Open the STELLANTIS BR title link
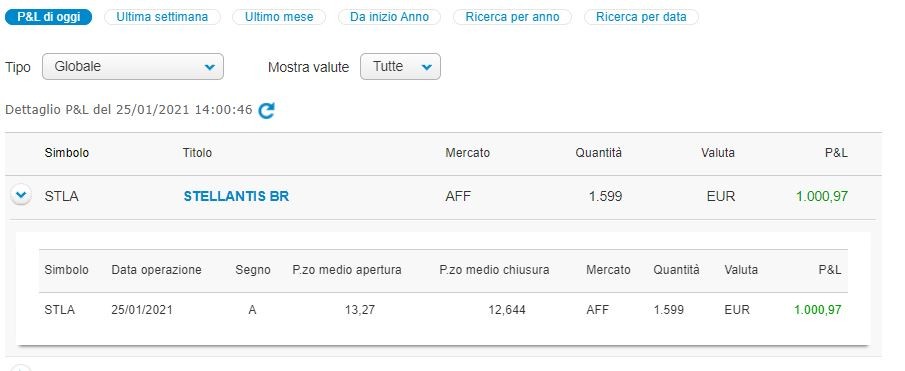The height and width of the screenshot is (371, 905). [236, 197]
